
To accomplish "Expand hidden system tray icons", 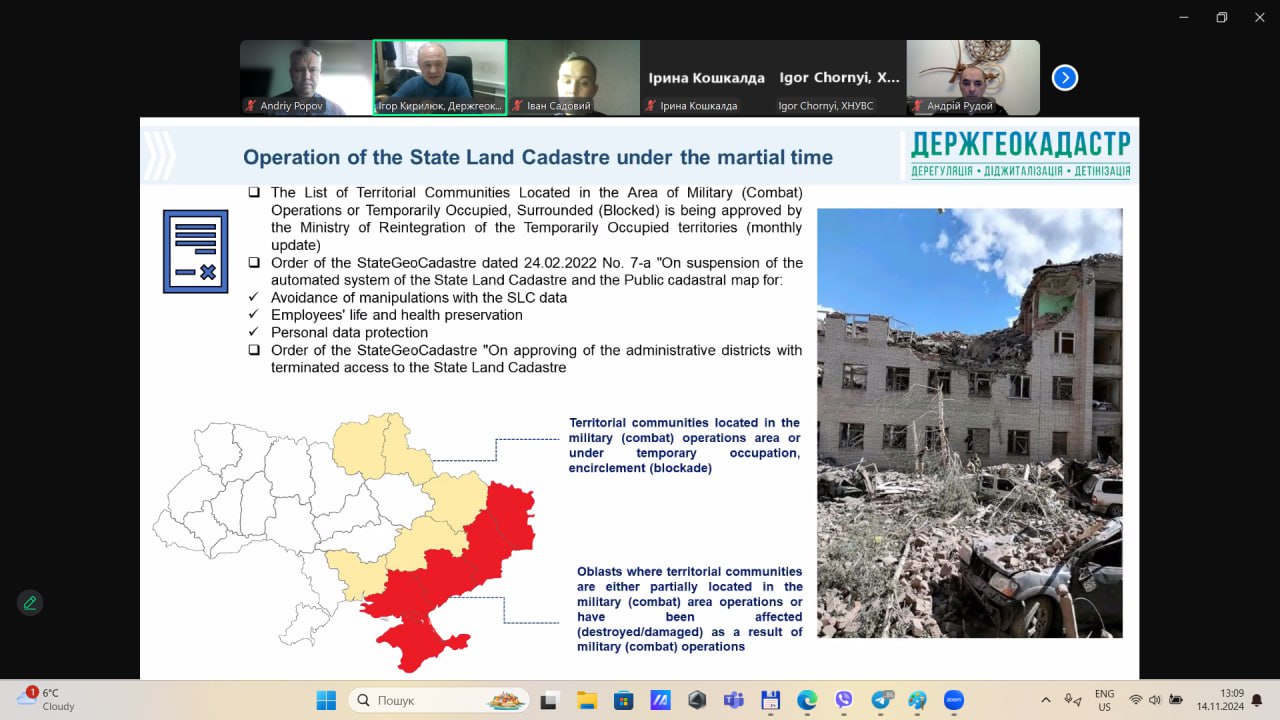I will coord(1046,700).
